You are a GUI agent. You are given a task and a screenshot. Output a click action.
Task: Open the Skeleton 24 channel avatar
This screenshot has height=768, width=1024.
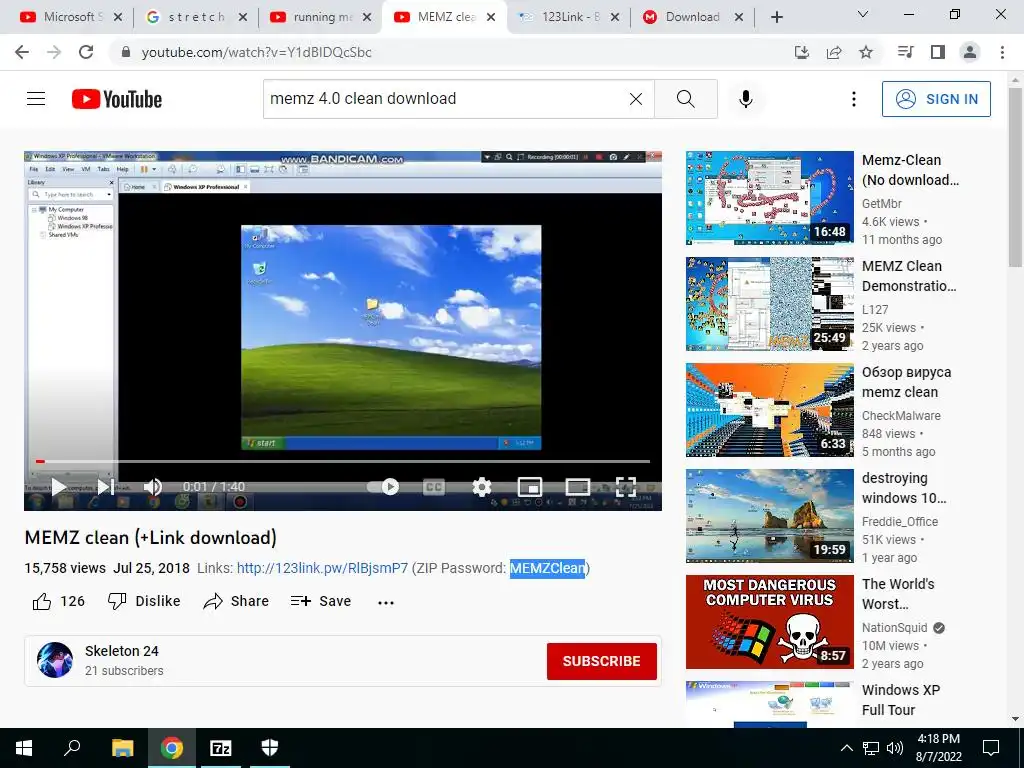[55, 660]
